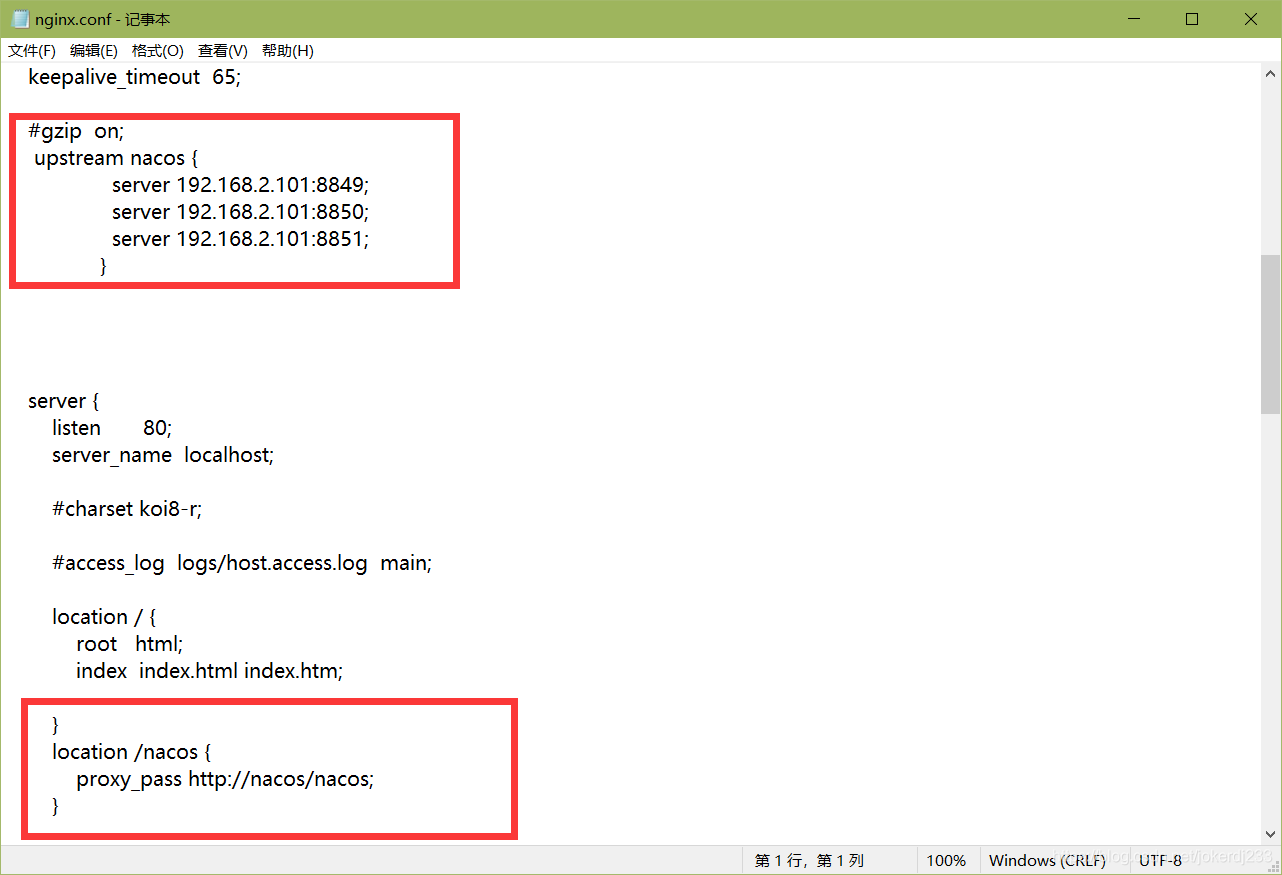The width and height of the screenshot is (1282, 875).
Task: Click the 'server {' line
Action: pos(64,401)
